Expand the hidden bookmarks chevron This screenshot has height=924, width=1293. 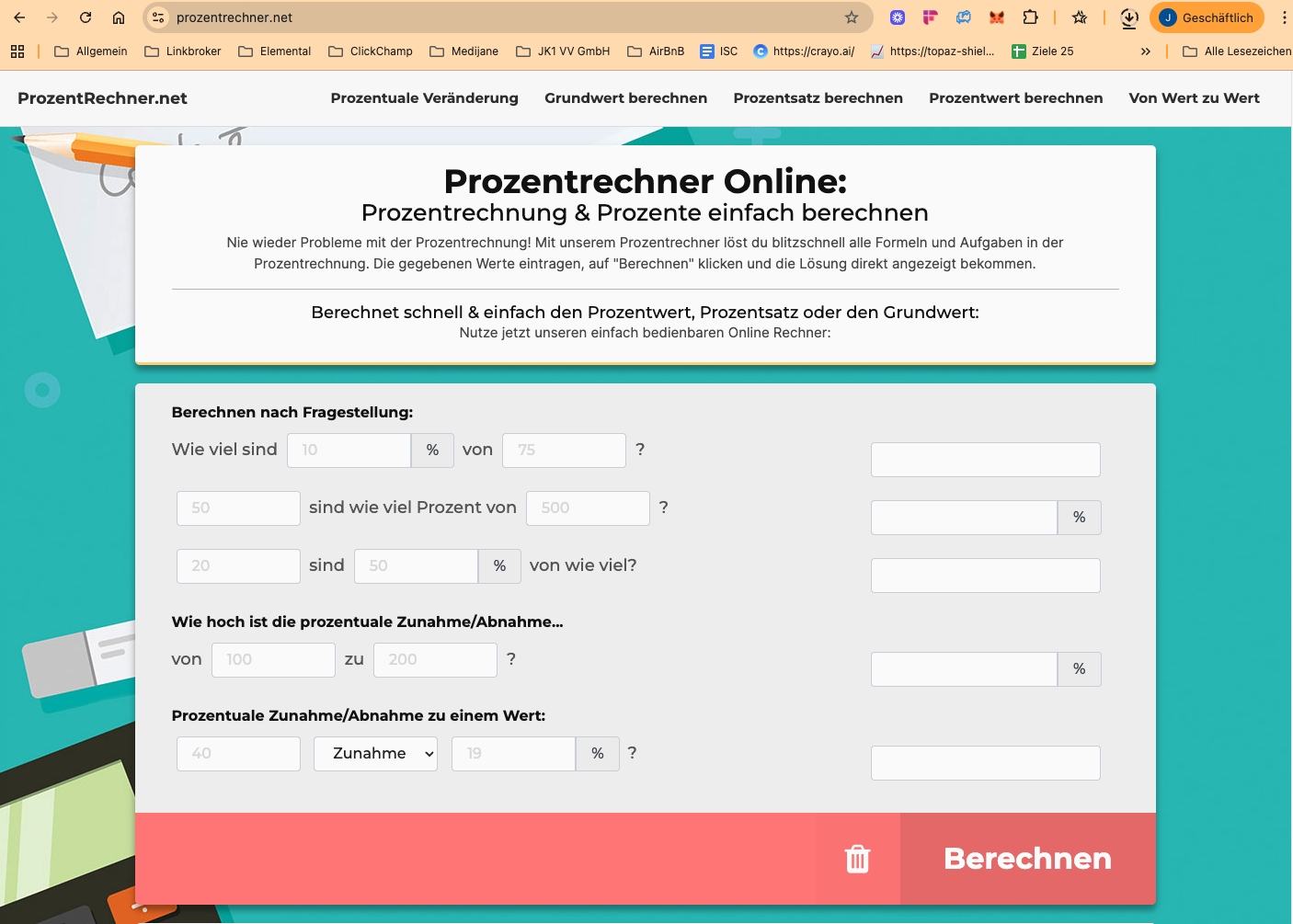click(1146, 51)
